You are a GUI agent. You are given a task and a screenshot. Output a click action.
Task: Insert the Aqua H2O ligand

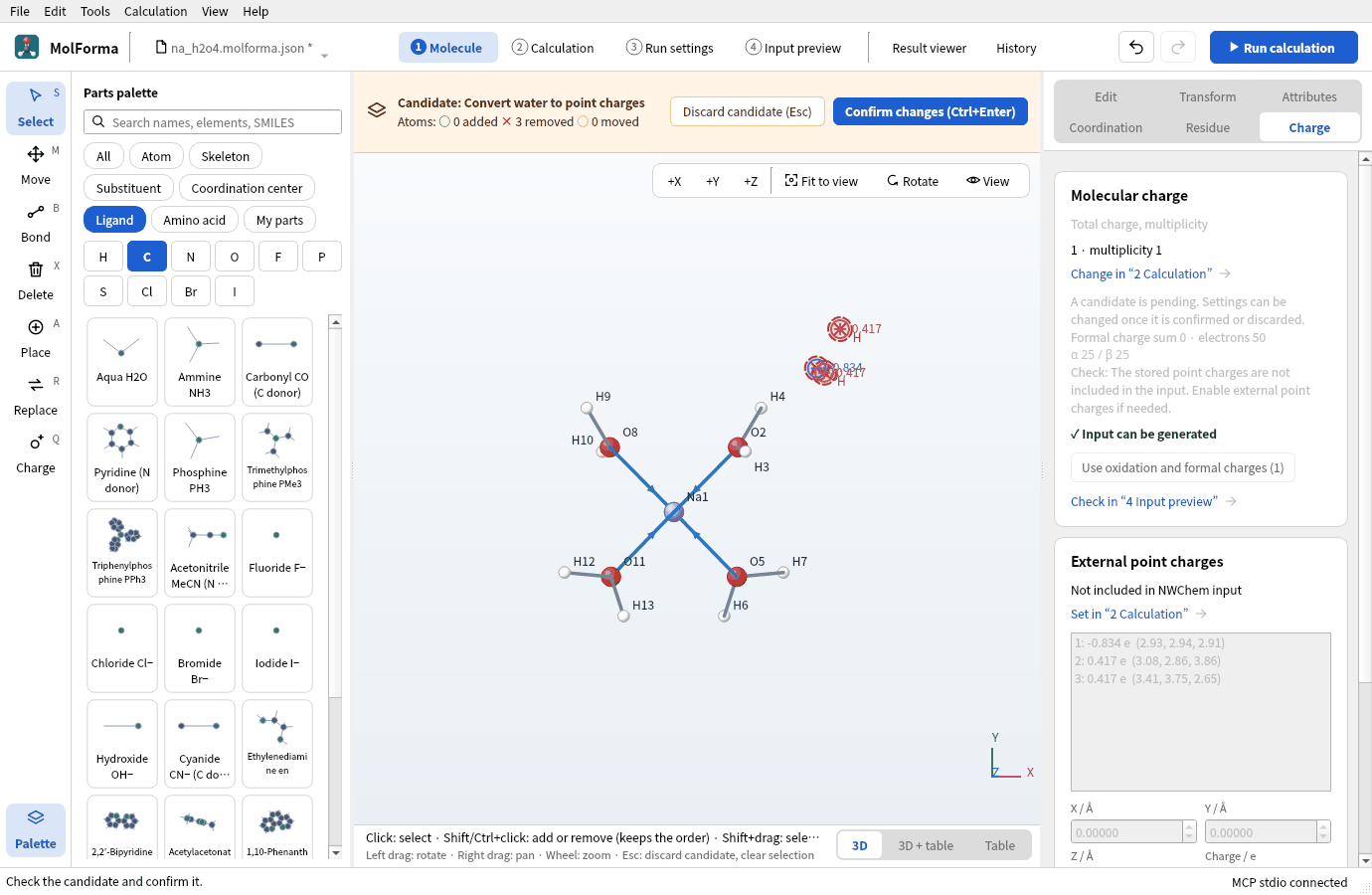(x=122, y=362)
